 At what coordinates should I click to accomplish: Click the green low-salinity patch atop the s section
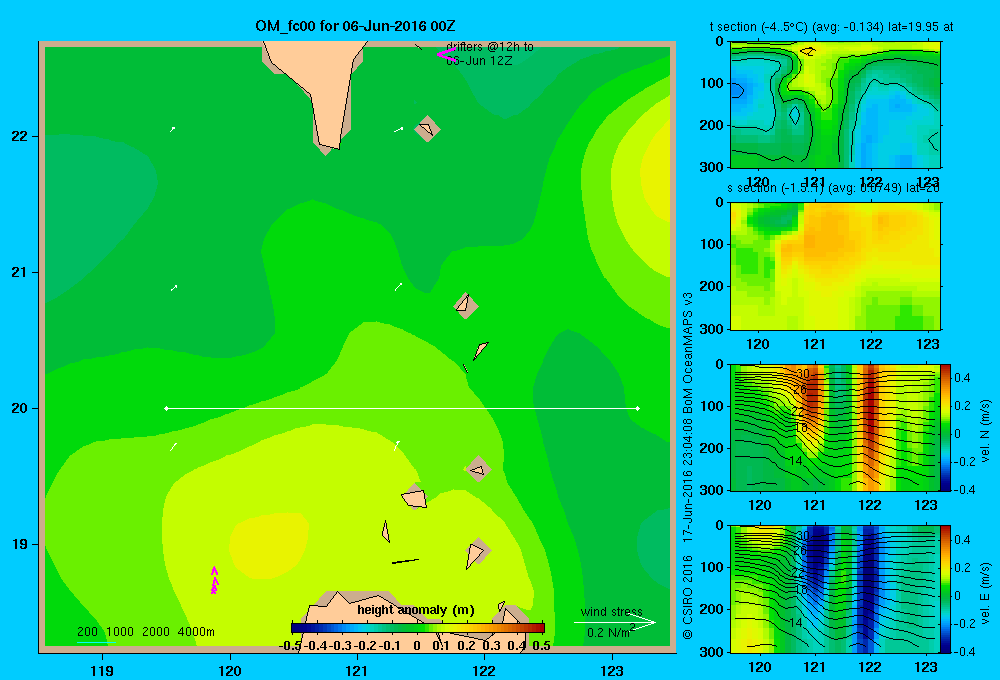tap(772, 219)
